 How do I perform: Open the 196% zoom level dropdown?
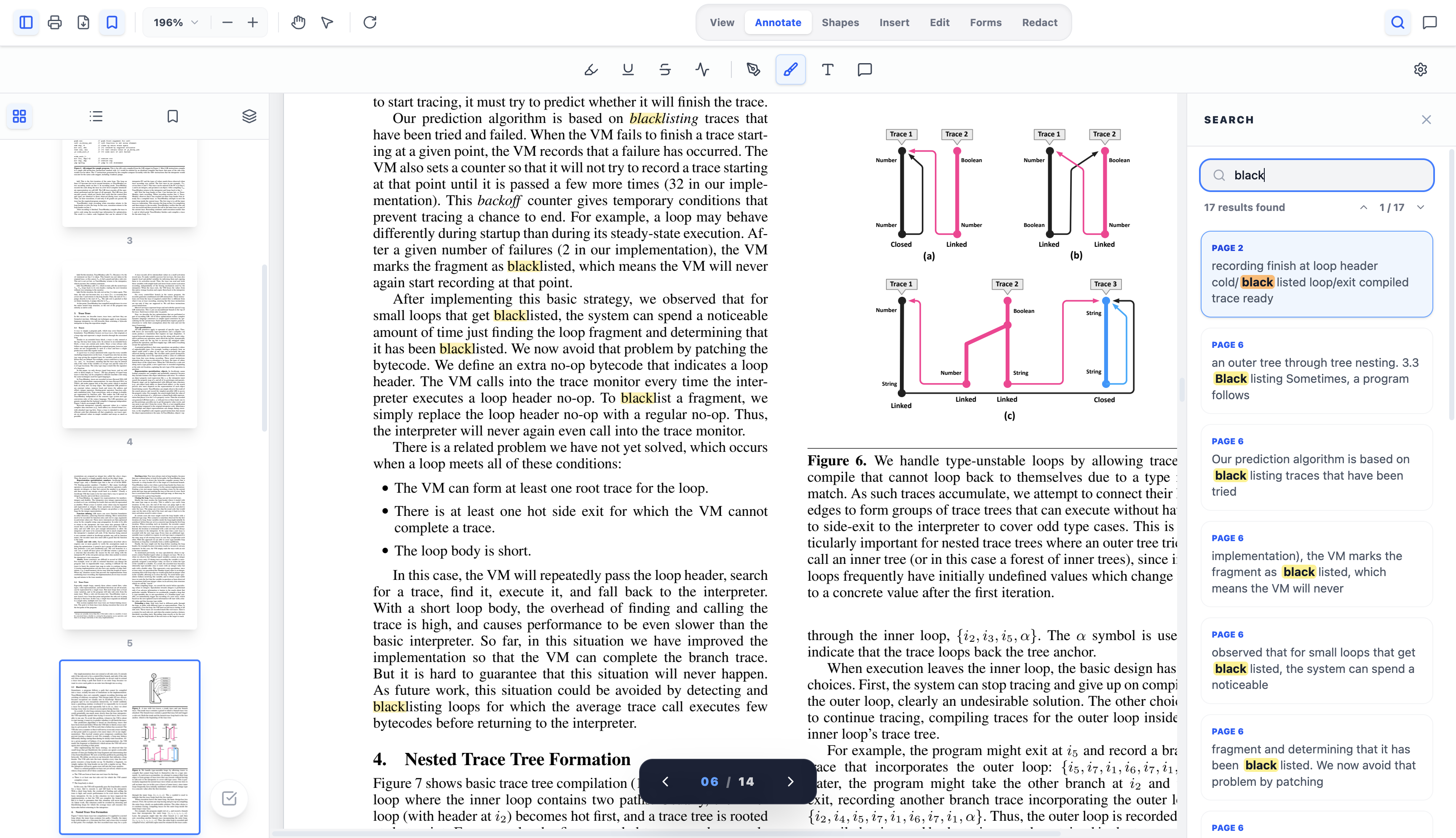point(176,22)
